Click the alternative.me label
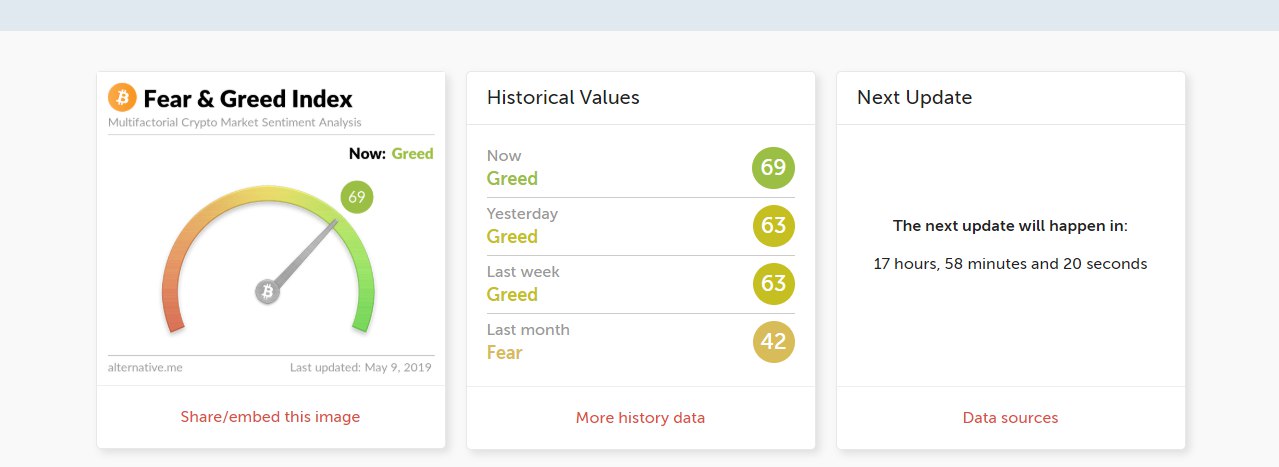This screenshot has height=467, width=1279. tap(145, 367)
